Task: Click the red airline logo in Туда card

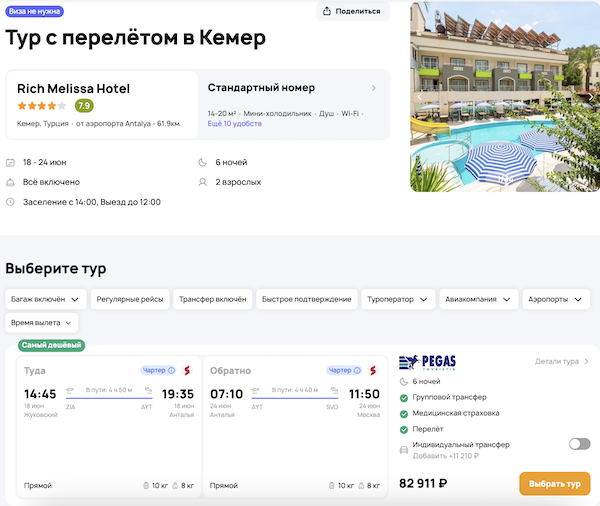Action: [x=185, y=371]
